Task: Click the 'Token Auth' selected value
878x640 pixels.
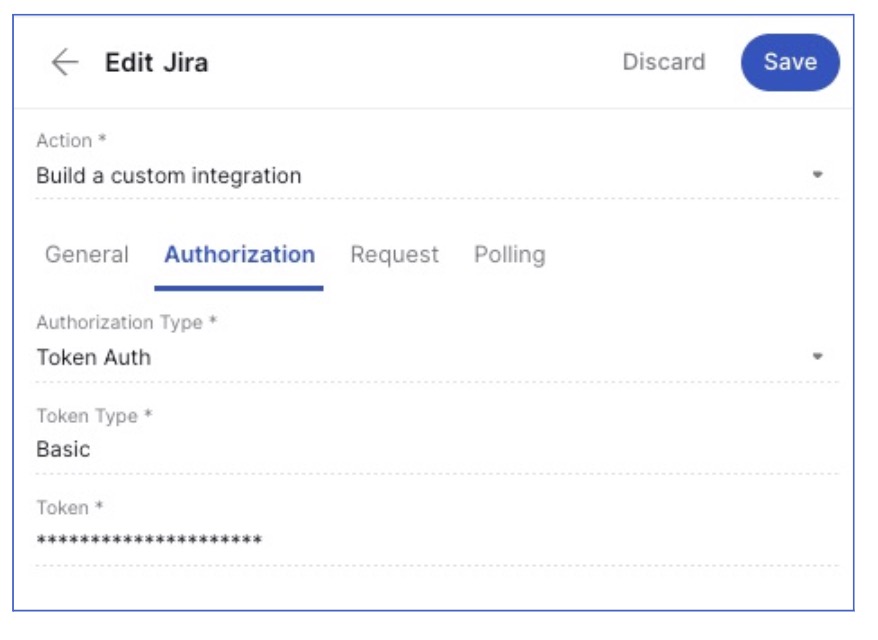Action: [94, 357]
